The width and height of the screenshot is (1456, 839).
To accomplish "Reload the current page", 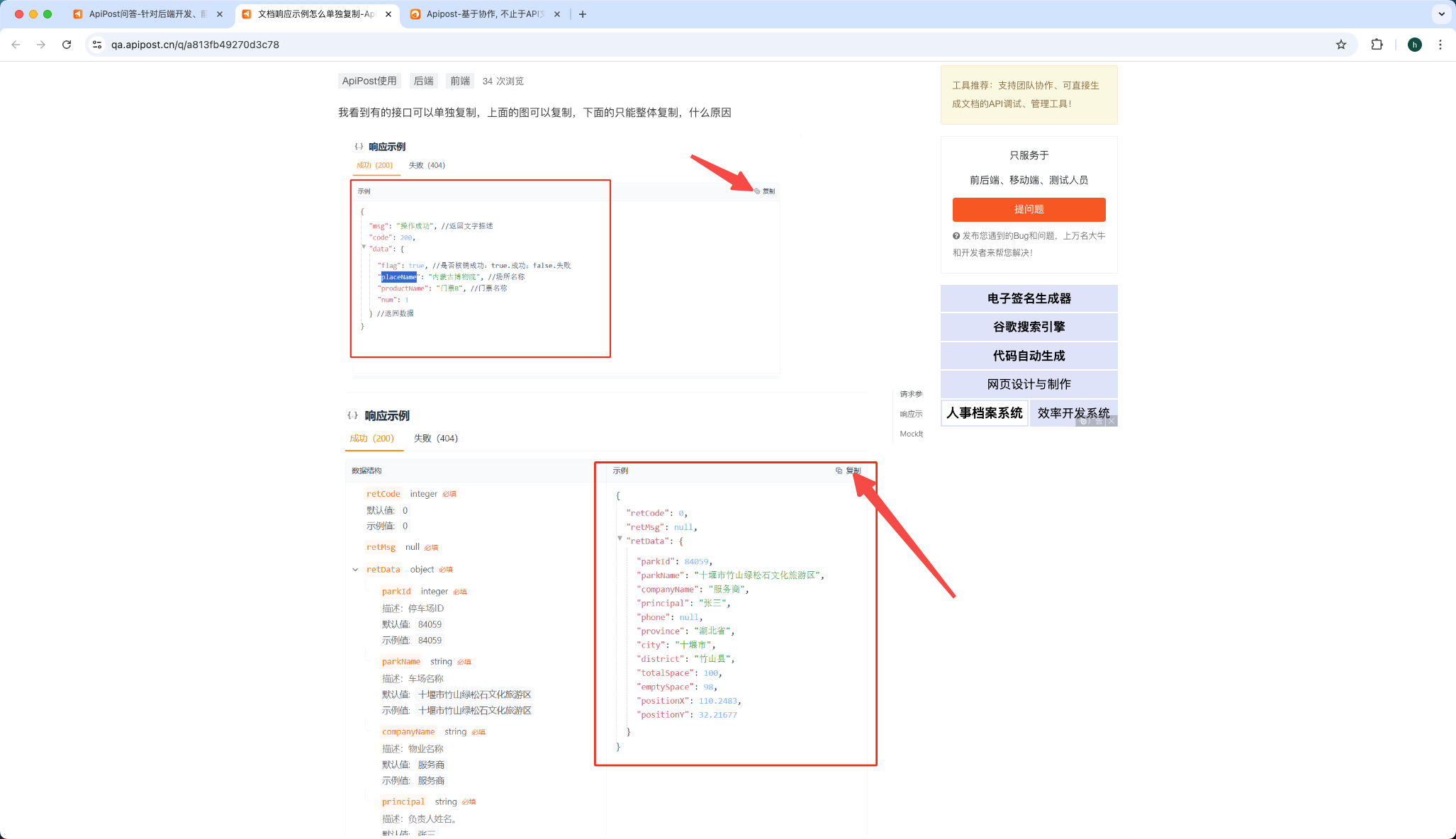I will [67, 45].
